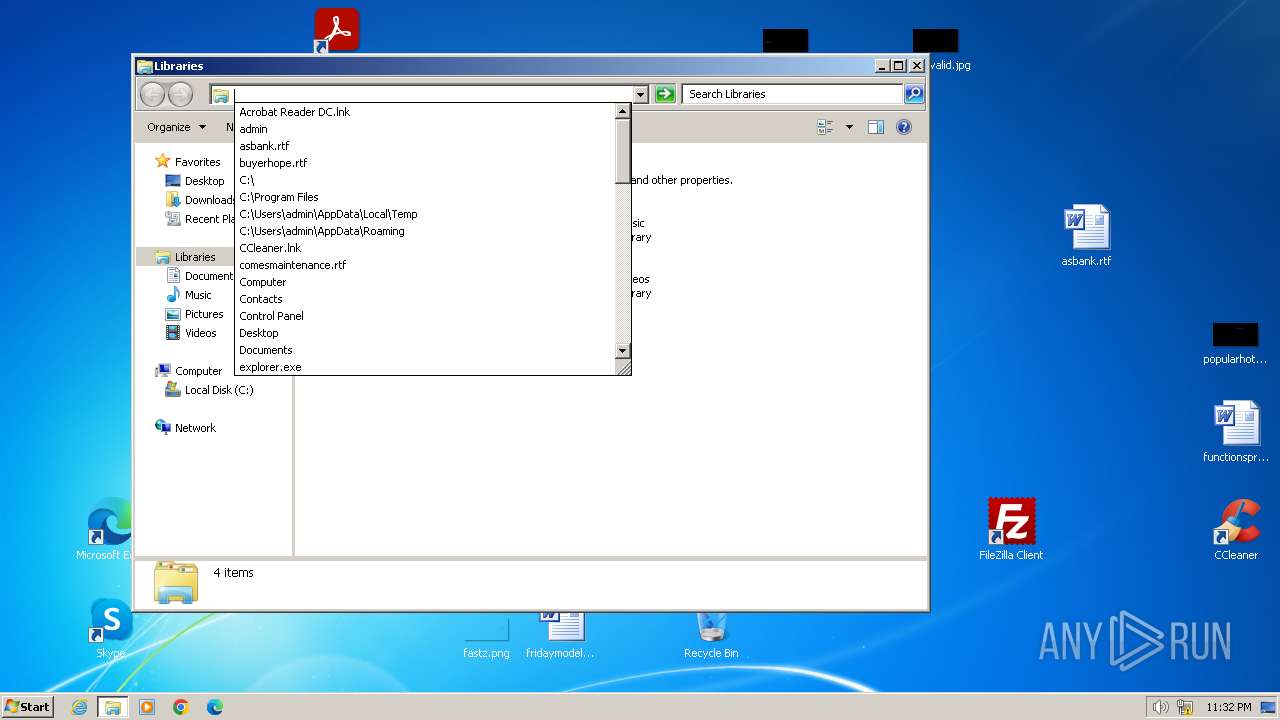Viewport: 1280px width, 720px height.
Task: Click the Edge taskbar icon
Action: [215, 707]
